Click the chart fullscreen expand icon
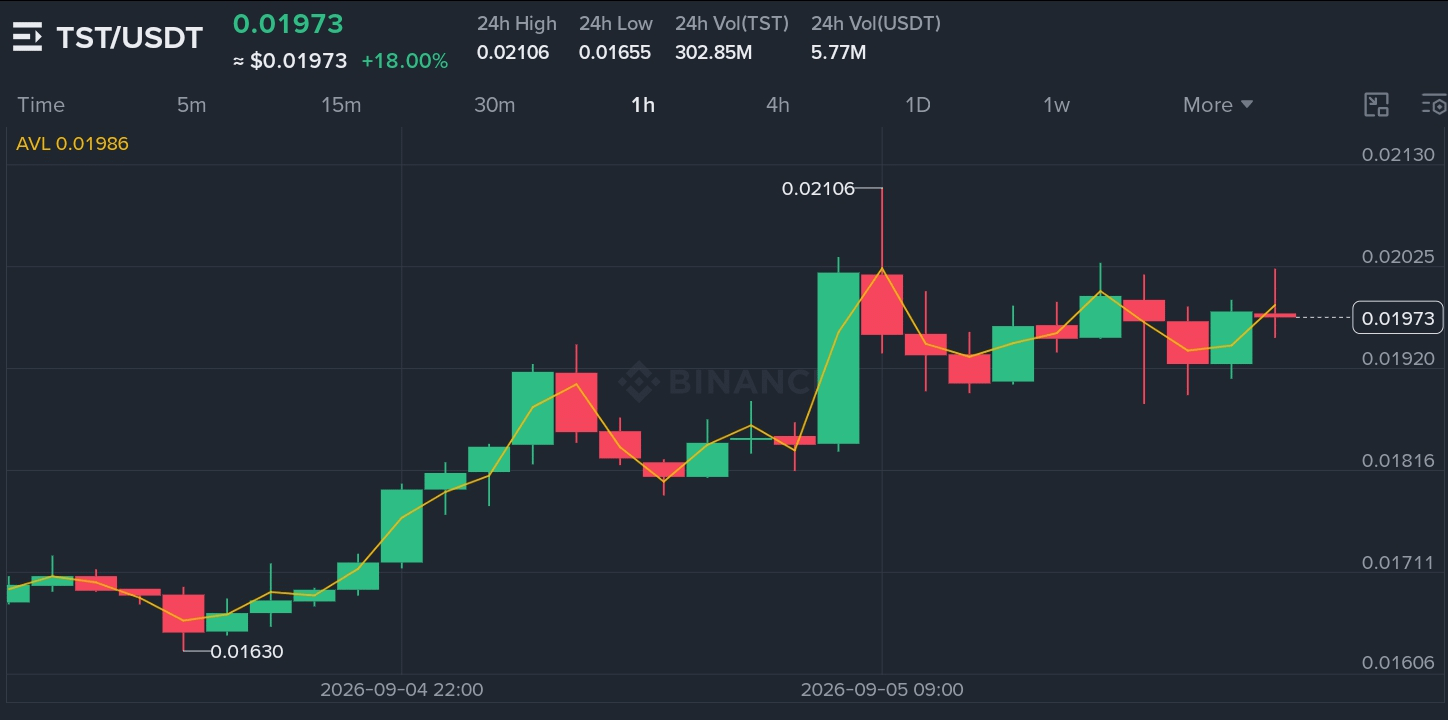The image size is (1448, 720). [1377, 105]
